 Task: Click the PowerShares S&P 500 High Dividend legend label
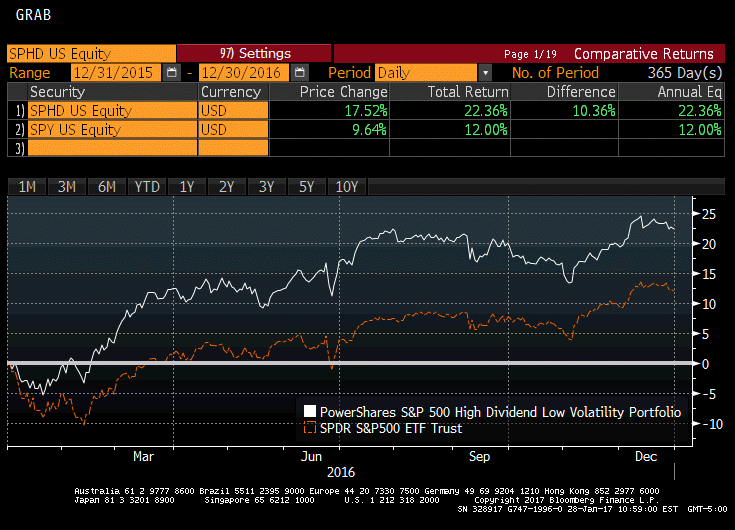click(x=500, y=412)
